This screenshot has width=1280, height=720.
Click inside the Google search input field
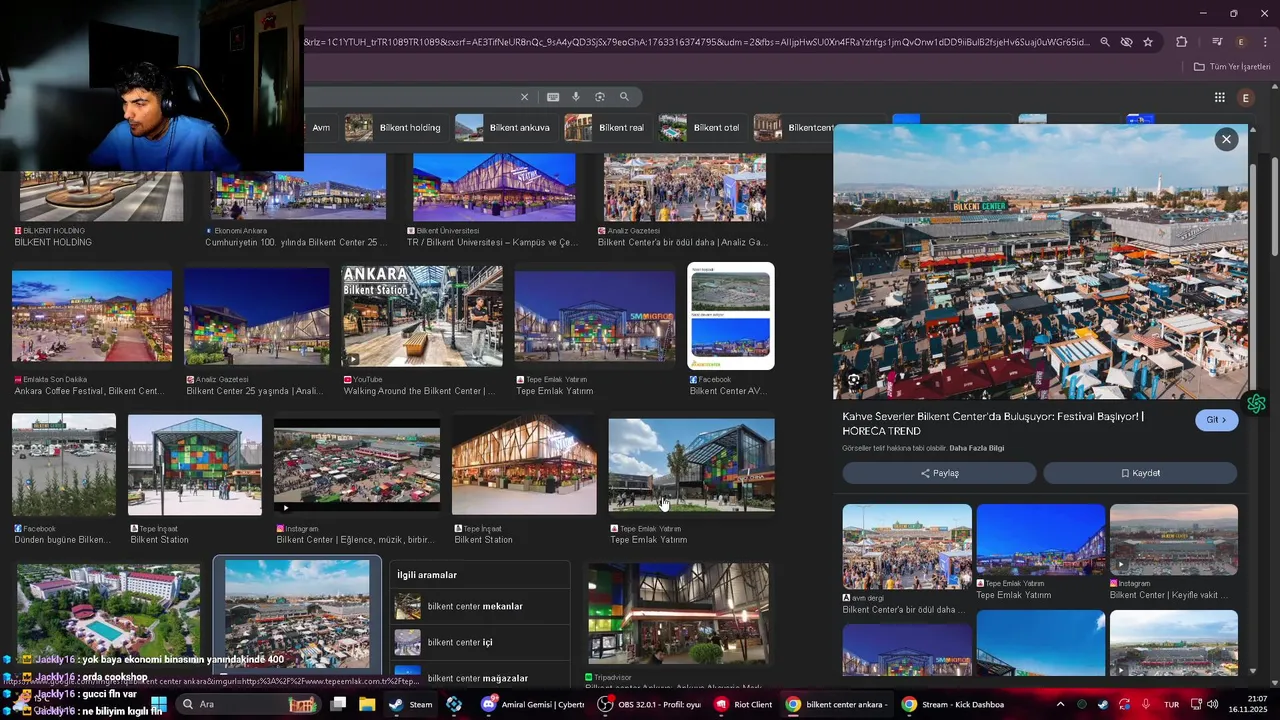[x=410, y=97]
